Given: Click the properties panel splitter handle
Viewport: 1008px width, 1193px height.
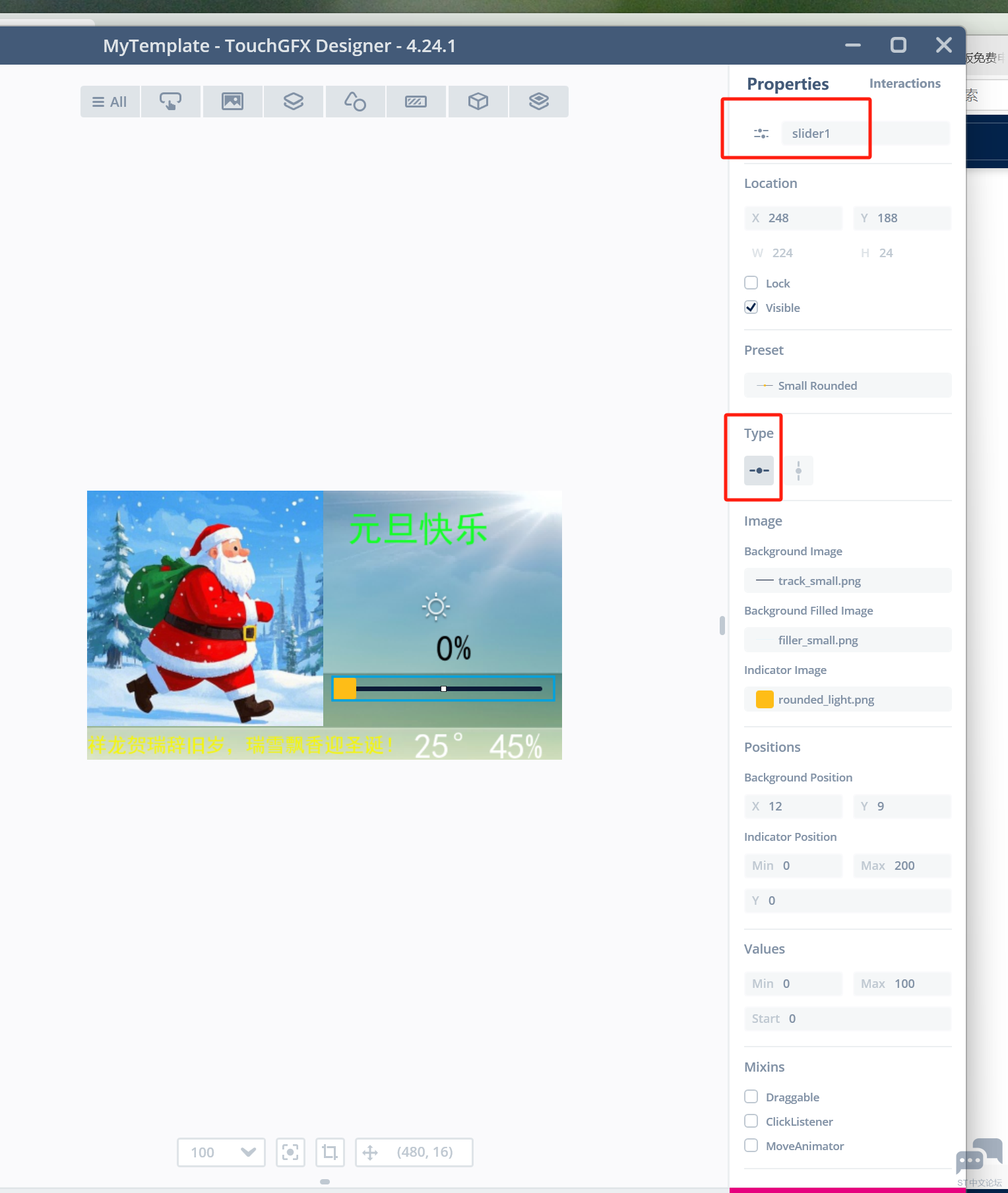Looking at the screenshot, I should tap(722, 625).
